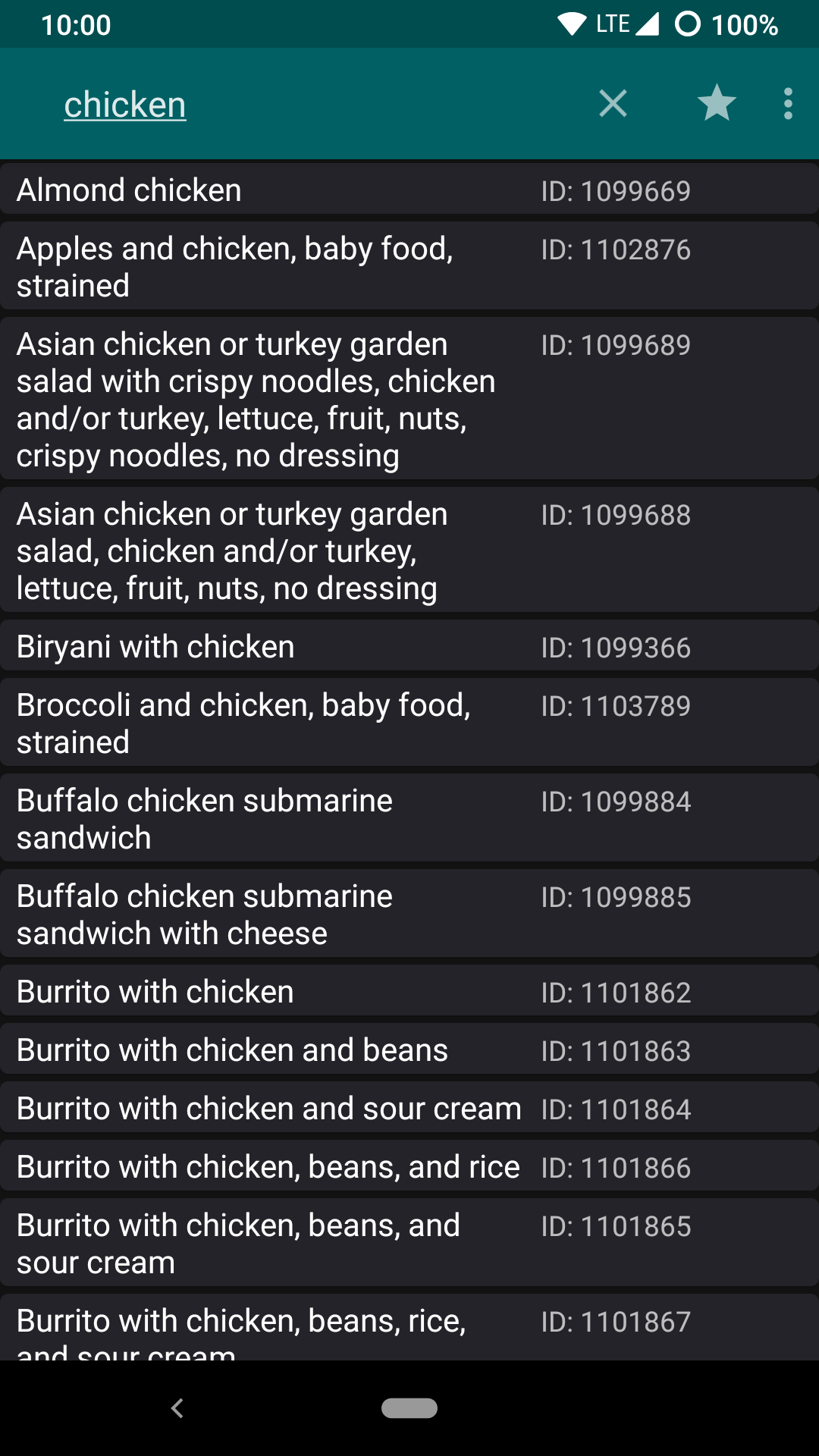Open the food entry with ID 1101867
This screenshot has width=819, height=1456.
pyautogui.click(x=409, y=1329)
